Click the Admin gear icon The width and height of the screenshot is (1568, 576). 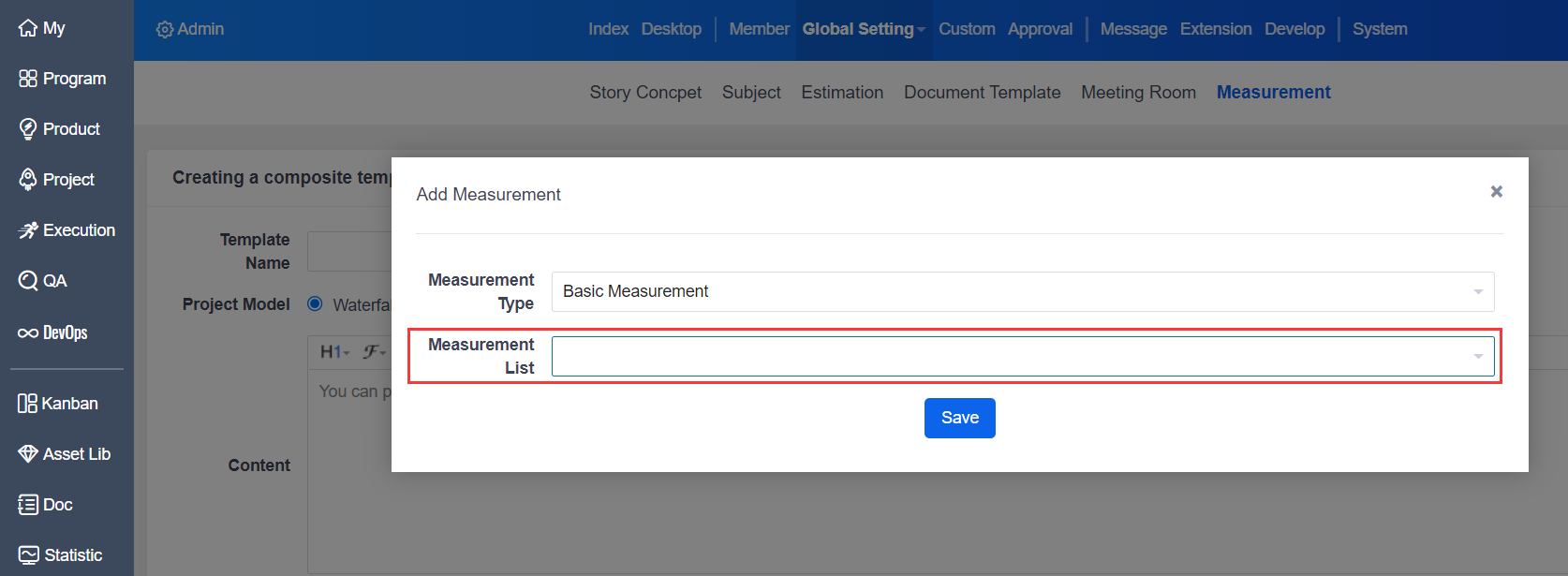pos(165,30)
